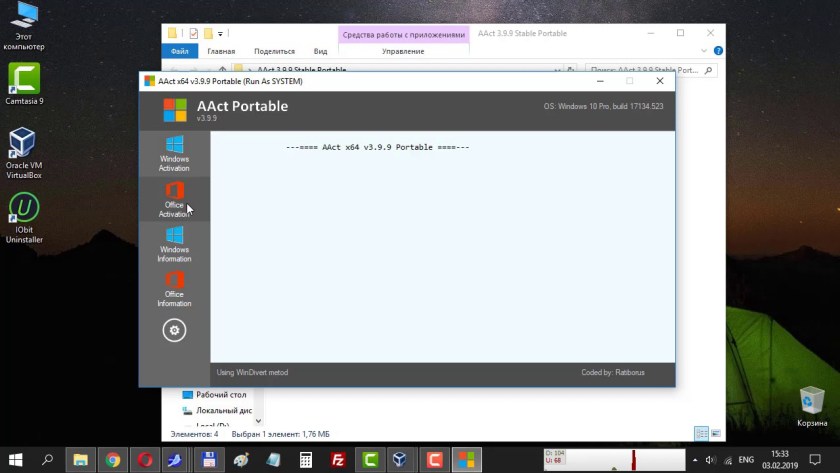Open Explorer help question mark icon
840x473 pixels.
(718, 50)
